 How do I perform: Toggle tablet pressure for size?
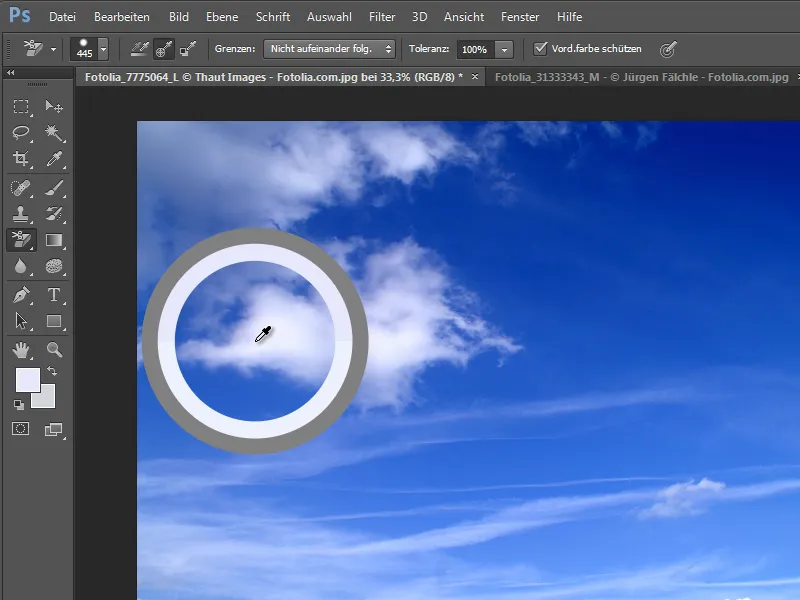(x=667, y=49)
